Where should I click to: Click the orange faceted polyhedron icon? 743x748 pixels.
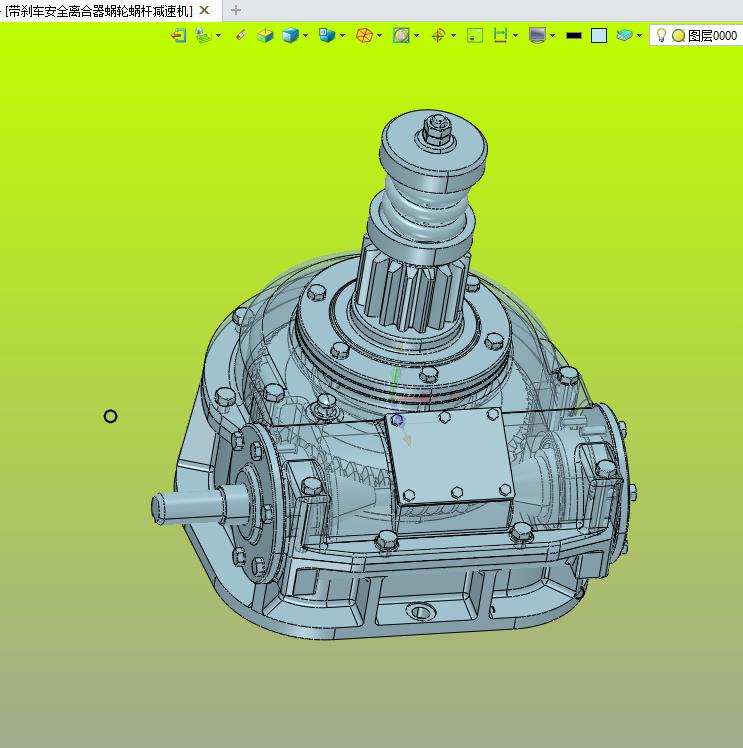coord(364,35)
